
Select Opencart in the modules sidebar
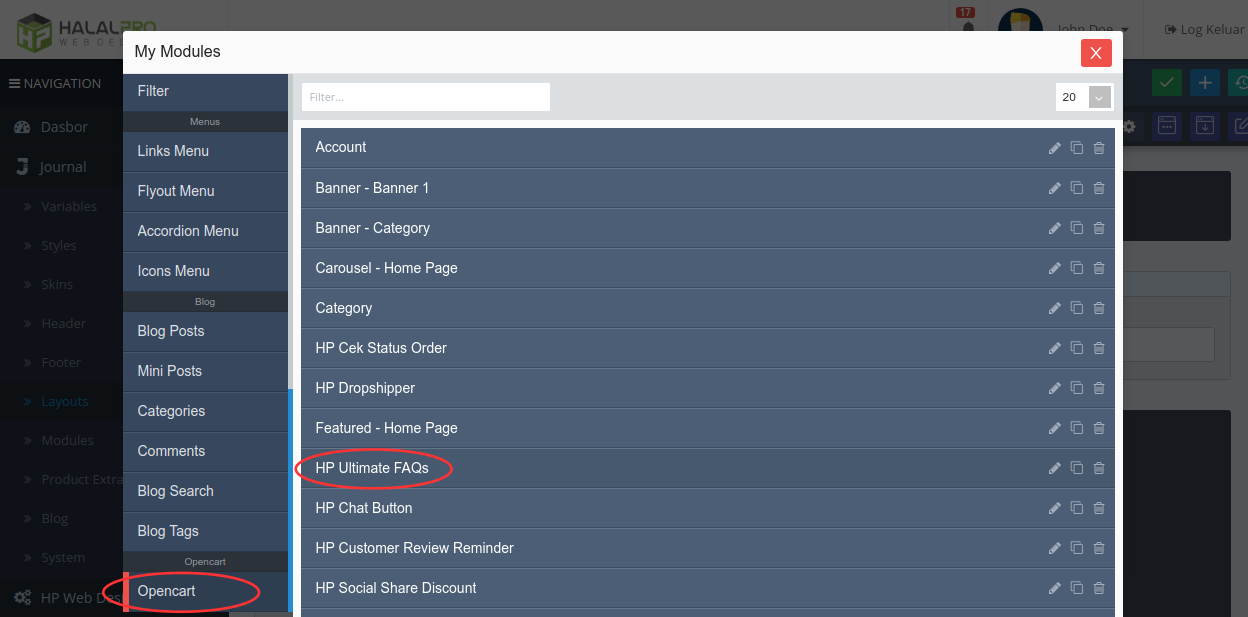[167, 591]
